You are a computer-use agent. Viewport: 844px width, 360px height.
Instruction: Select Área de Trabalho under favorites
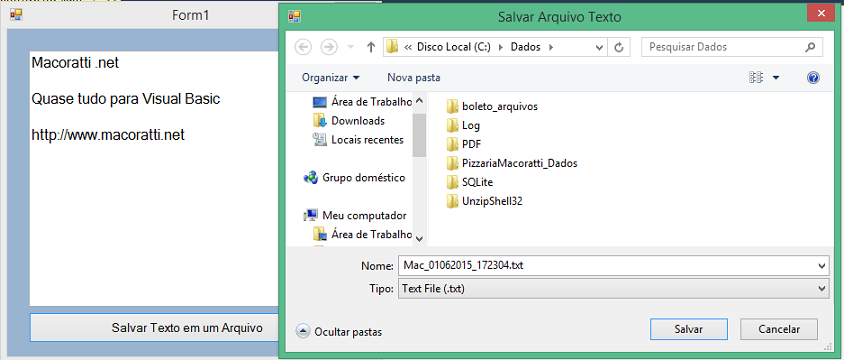point(362,102)
